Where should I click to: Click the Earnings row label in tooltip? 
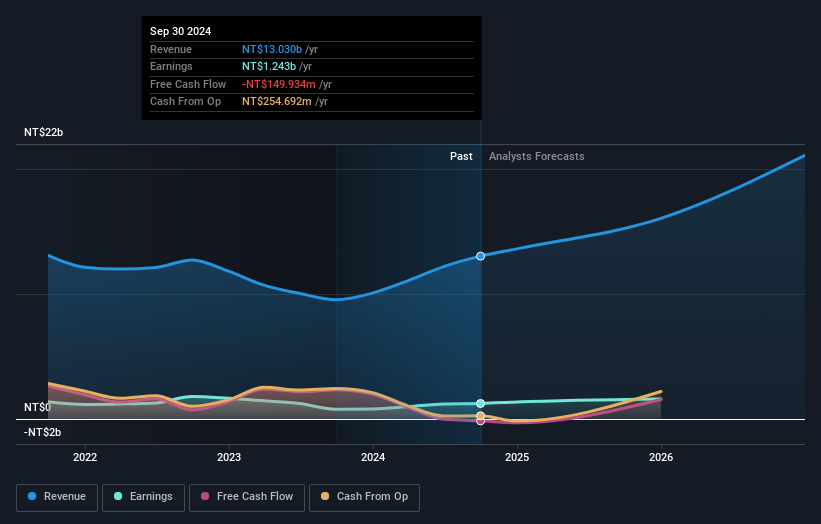pyautogui.click(x=171, y=66)
